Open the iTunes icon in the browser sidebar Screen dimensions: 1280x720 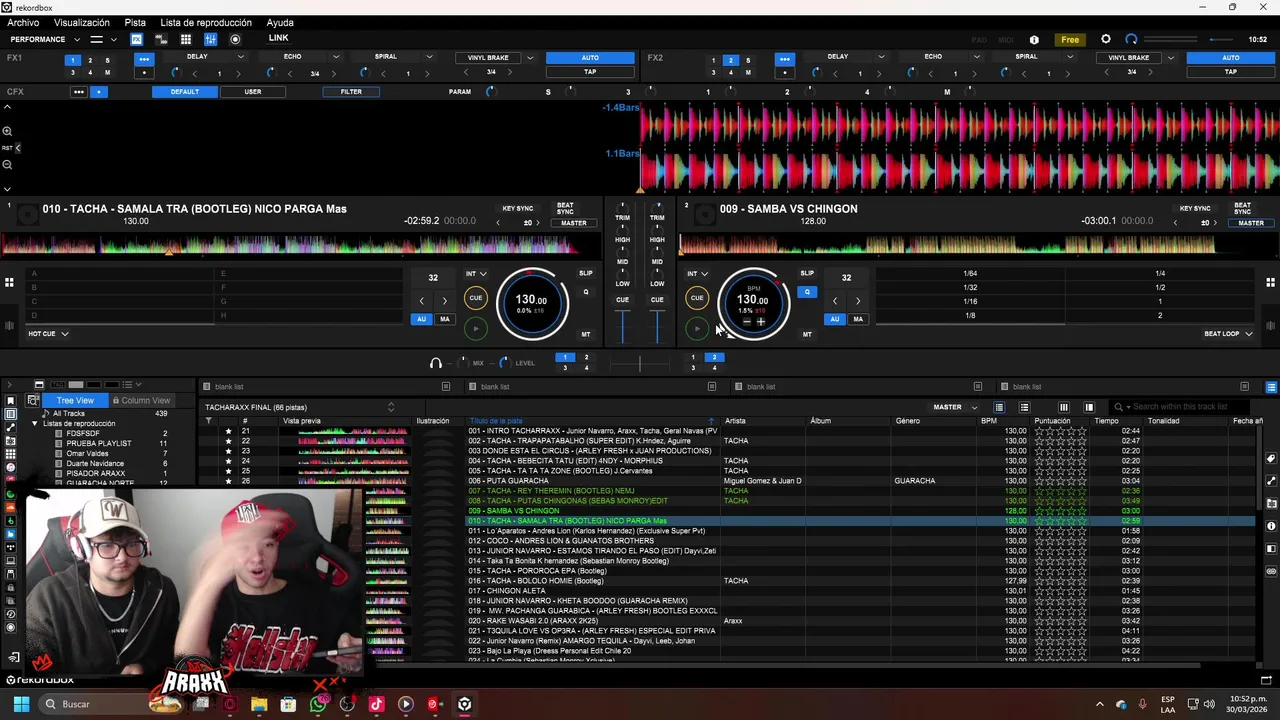[10, 467]
